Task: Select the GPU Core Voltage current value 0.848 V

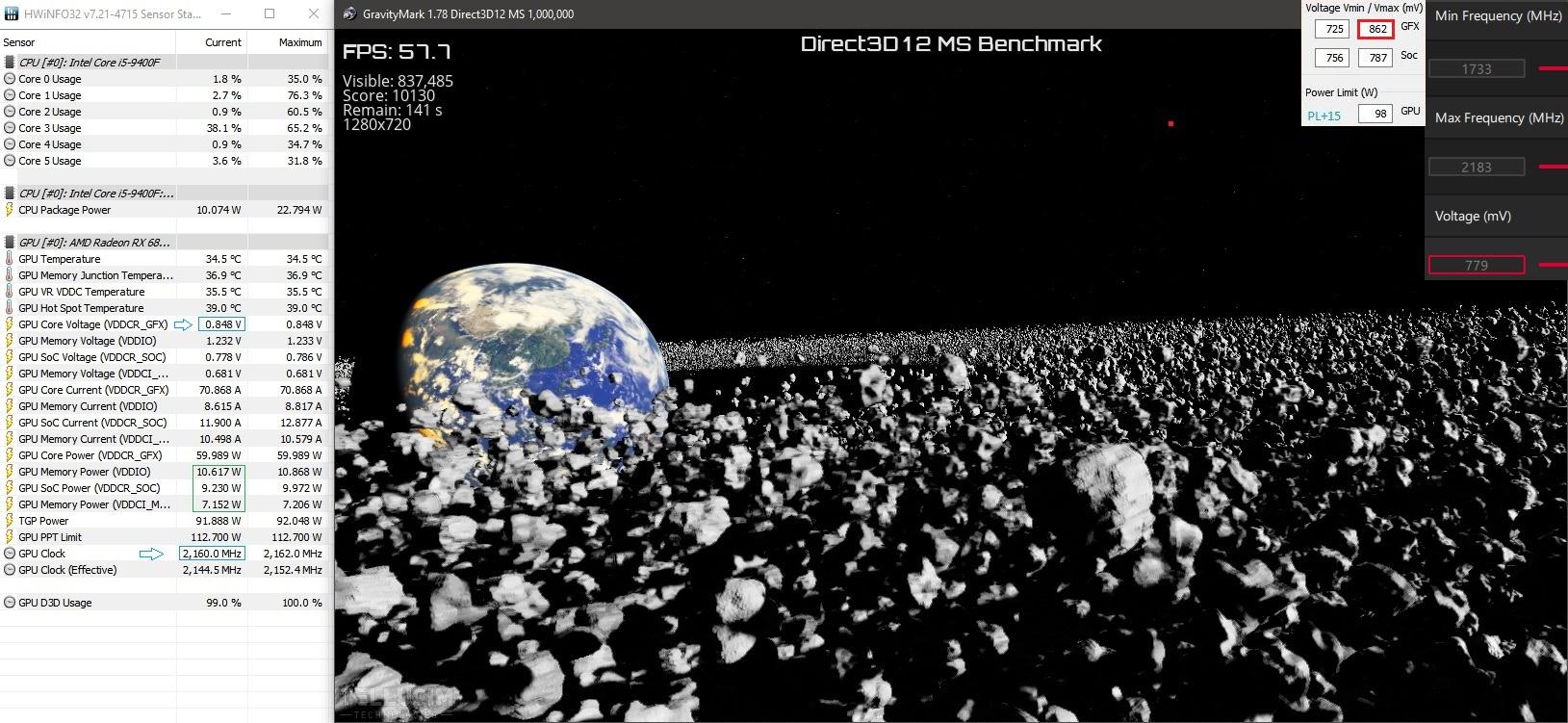Action: click(x=223, y=324)
